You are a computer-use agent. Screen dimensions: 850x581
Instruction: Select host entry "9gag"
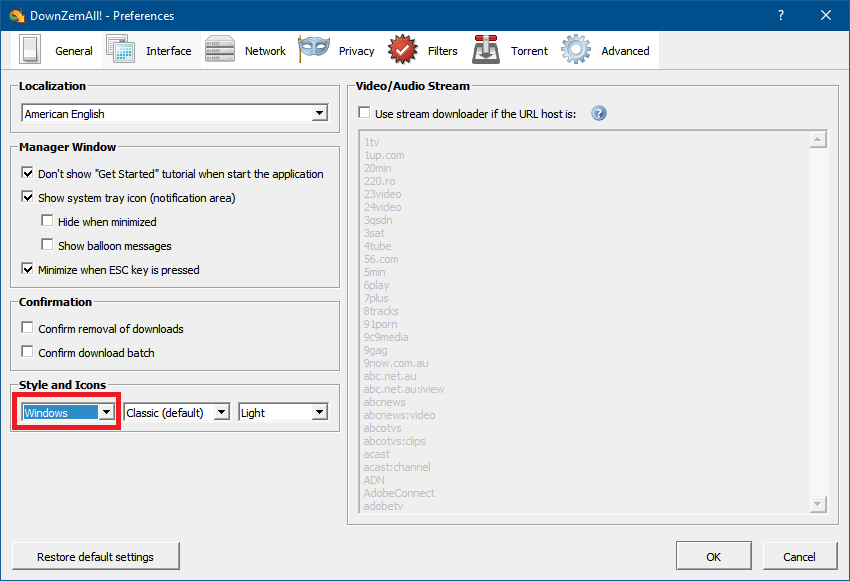click(376, 350)
